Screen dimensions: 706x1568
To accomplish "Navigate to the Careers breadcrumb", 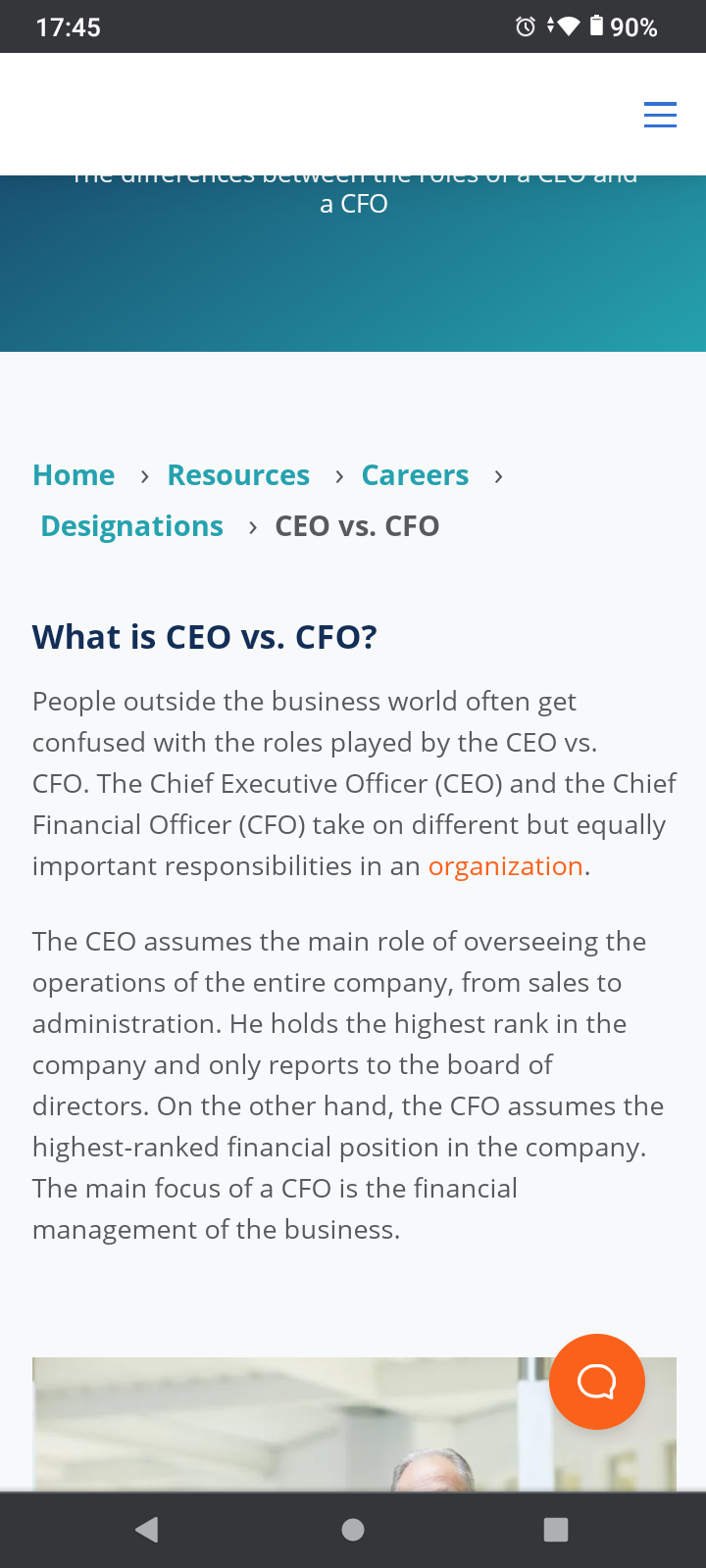I will [415, 475].
